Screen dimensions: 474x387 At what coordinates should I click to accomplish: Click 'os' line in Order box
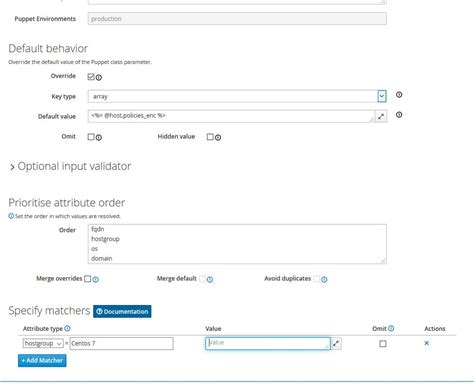94,249
